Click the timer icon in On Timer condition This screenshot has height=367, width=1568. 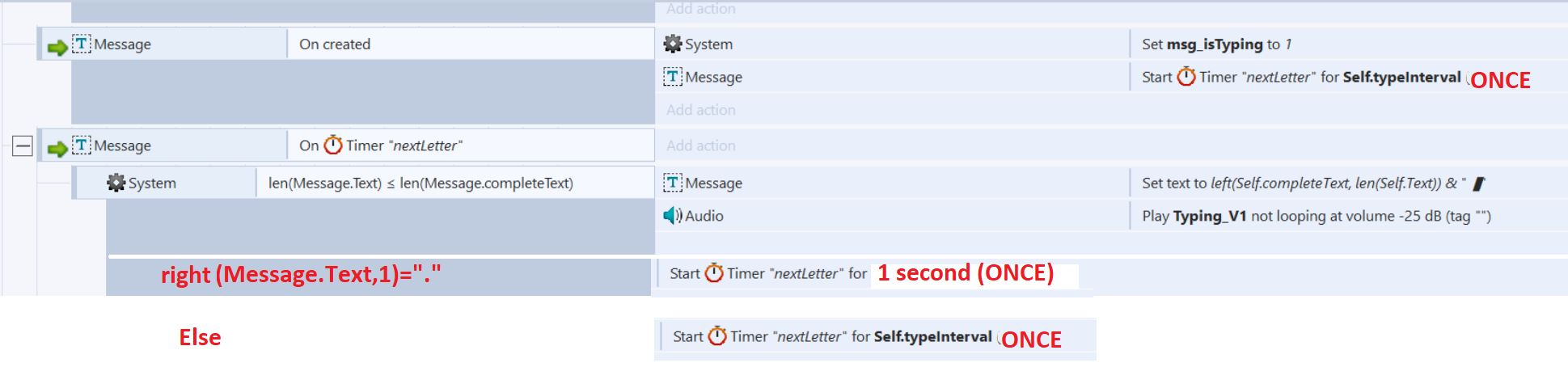(333, 146)
